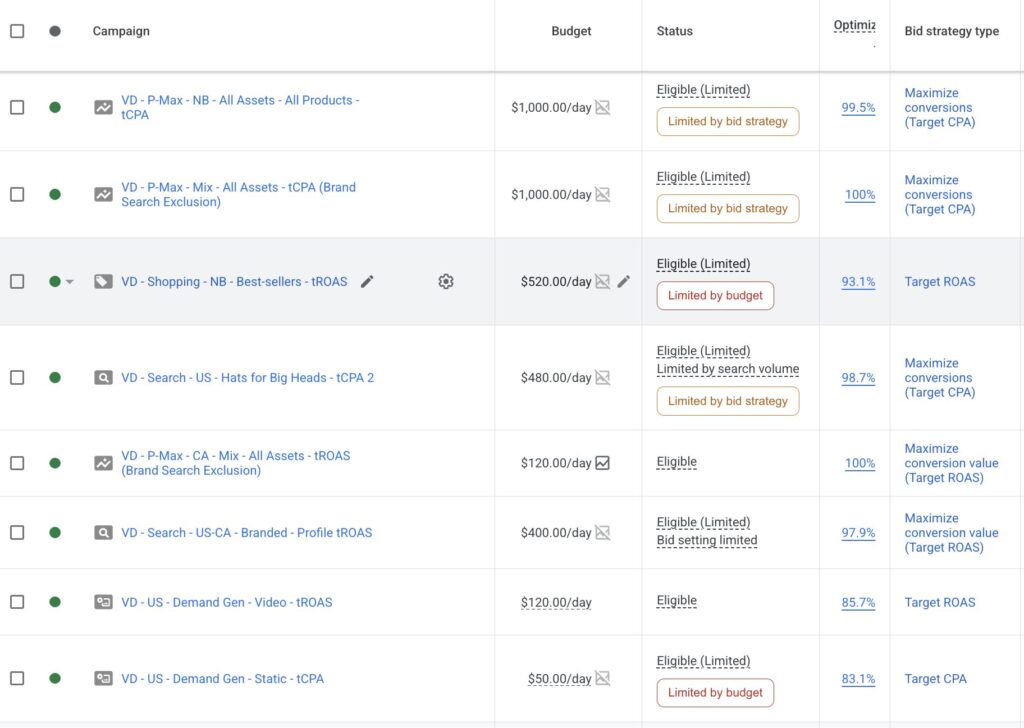
Task: Click the header status filter dot
Action: point(55,31)
